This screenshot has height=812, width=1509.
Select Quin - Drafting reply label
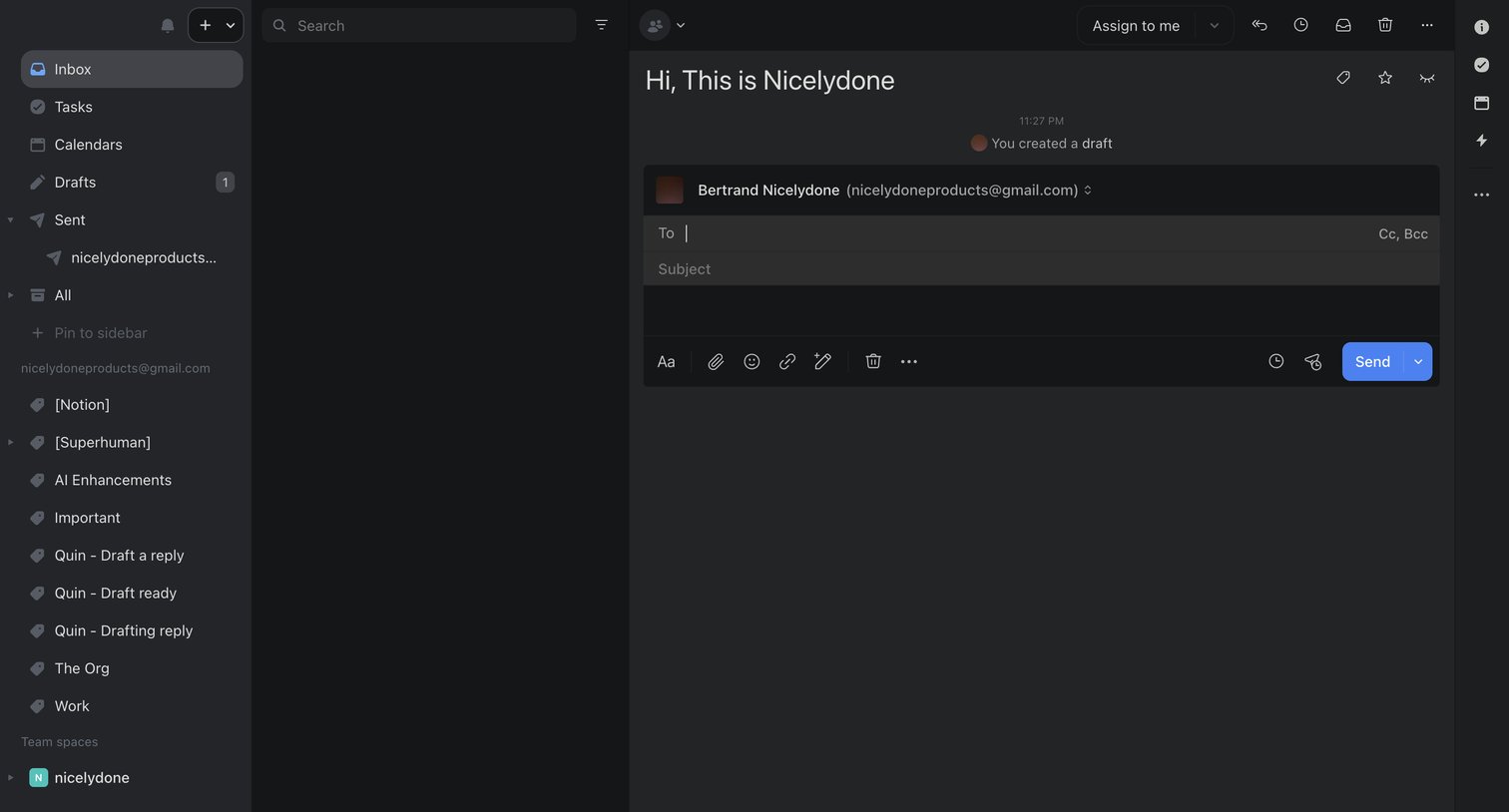(x=132, y=630)
